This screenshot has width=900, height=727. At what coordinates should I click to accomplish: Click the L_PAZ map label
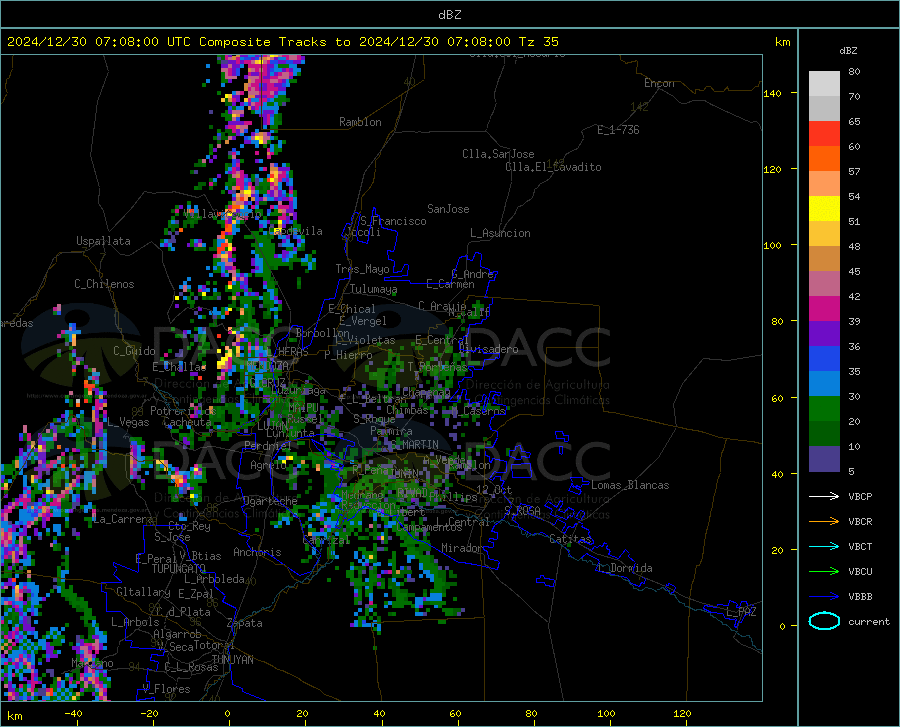pos(741,612)
